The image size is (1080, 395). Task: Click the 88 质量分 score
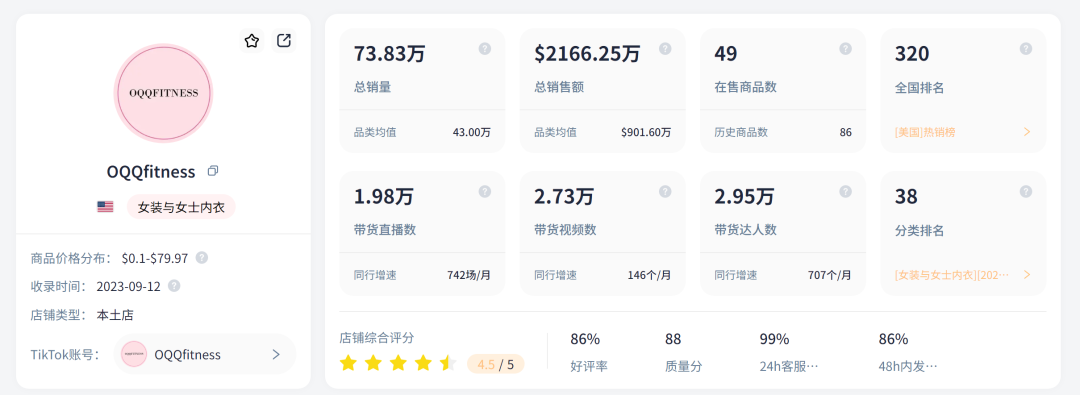pos(673,339)
